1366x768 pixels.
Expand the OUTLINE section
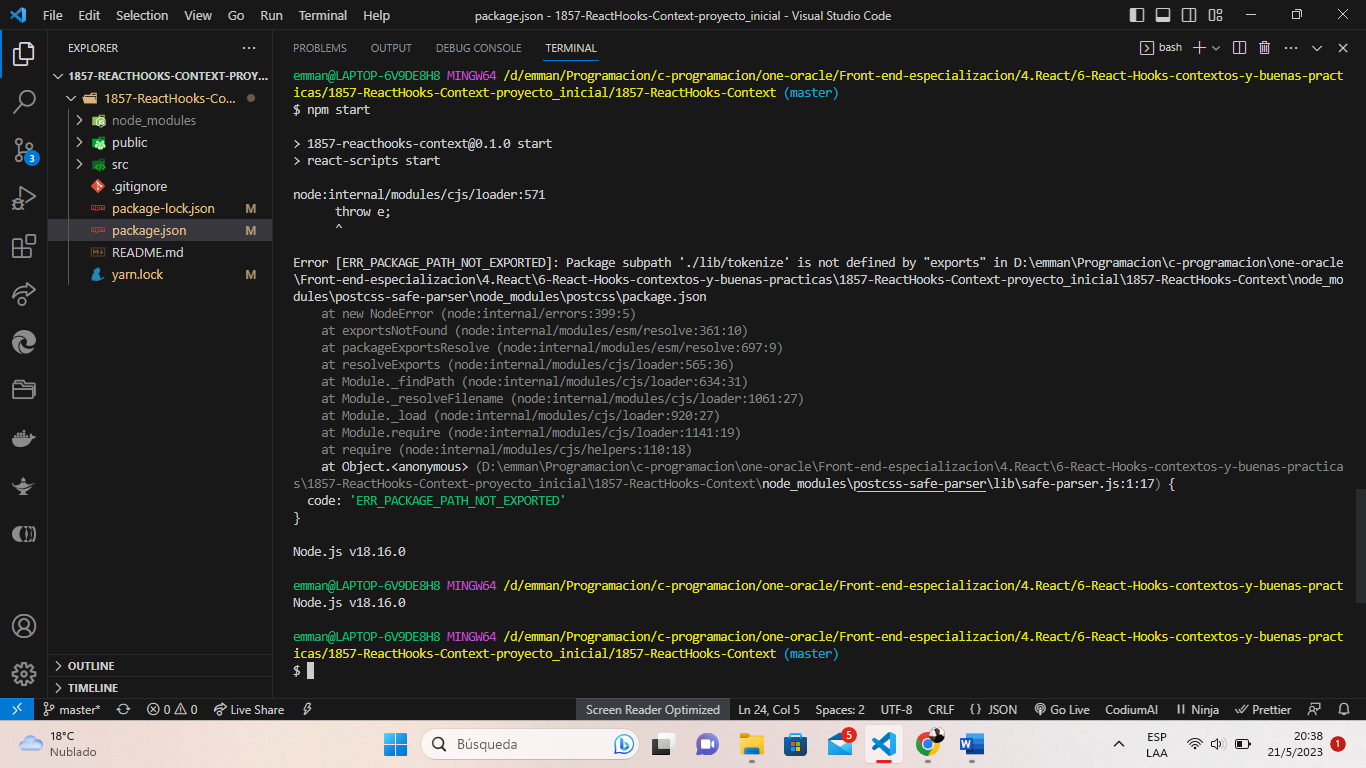pos(160,666)
